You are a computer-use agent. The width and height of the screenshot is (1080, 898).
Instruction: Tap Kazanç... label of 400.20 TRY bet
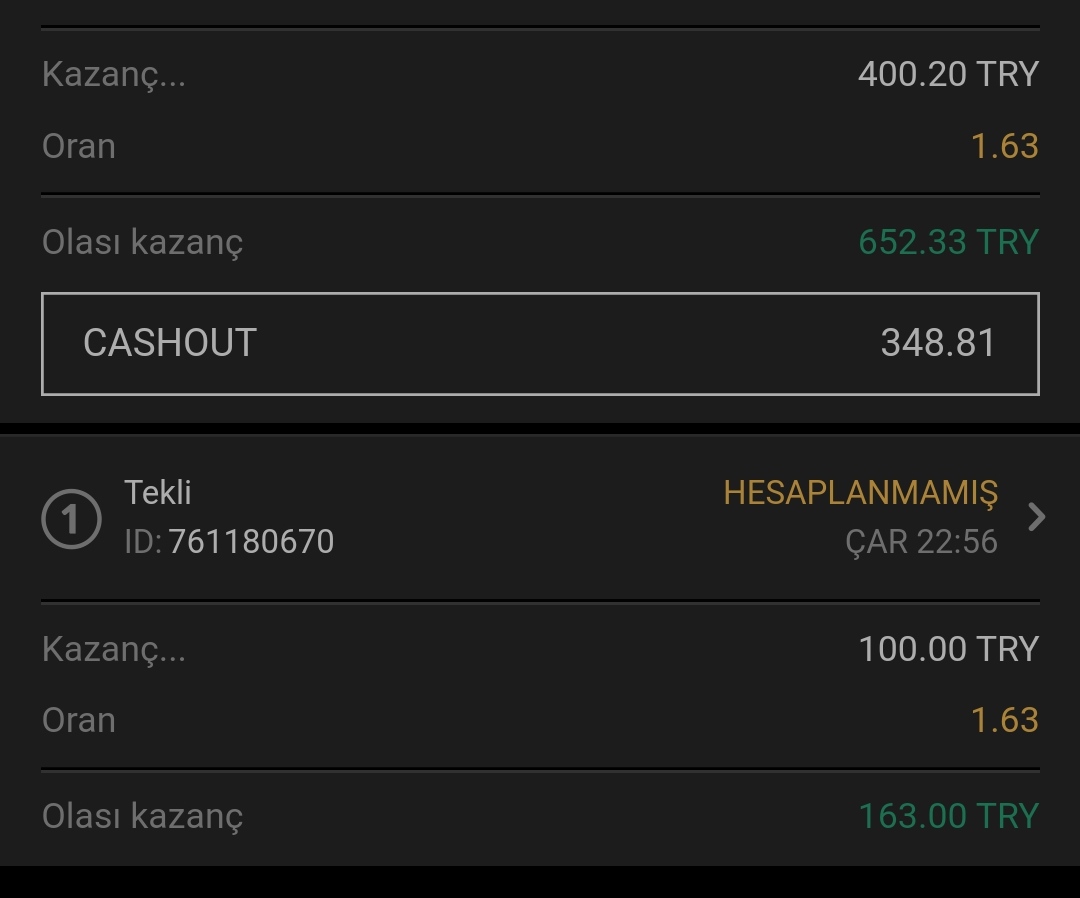pos(114,75)
